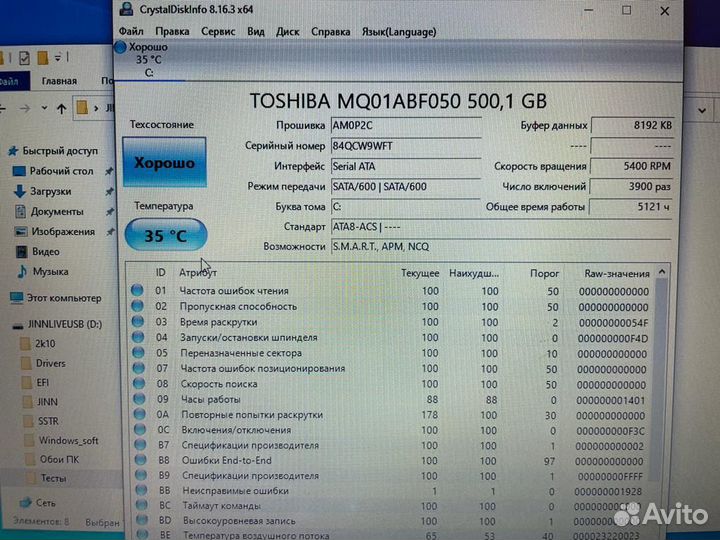Select the Часы работы row
Viewport: 720px width, 540px height.
coord(390,399)
